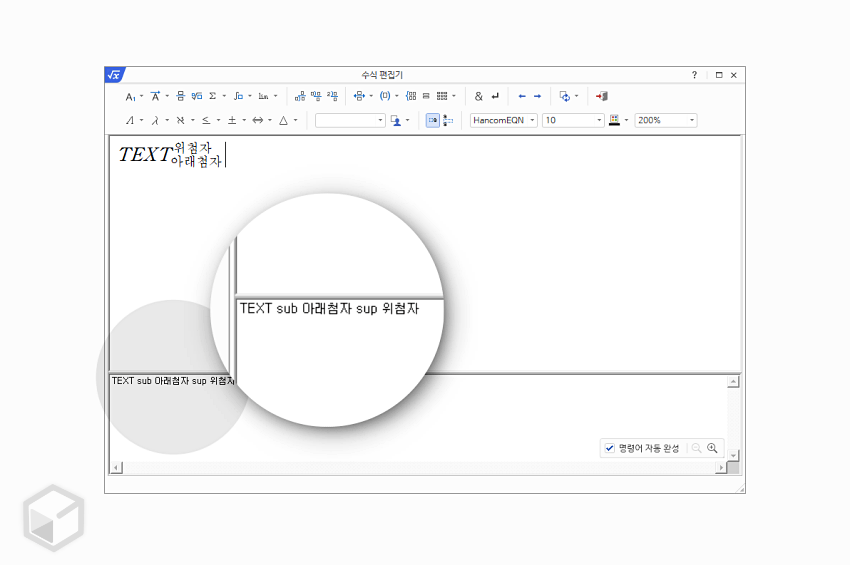
Task: Open the triangle shapes palette
Action: tap(284, 120)
